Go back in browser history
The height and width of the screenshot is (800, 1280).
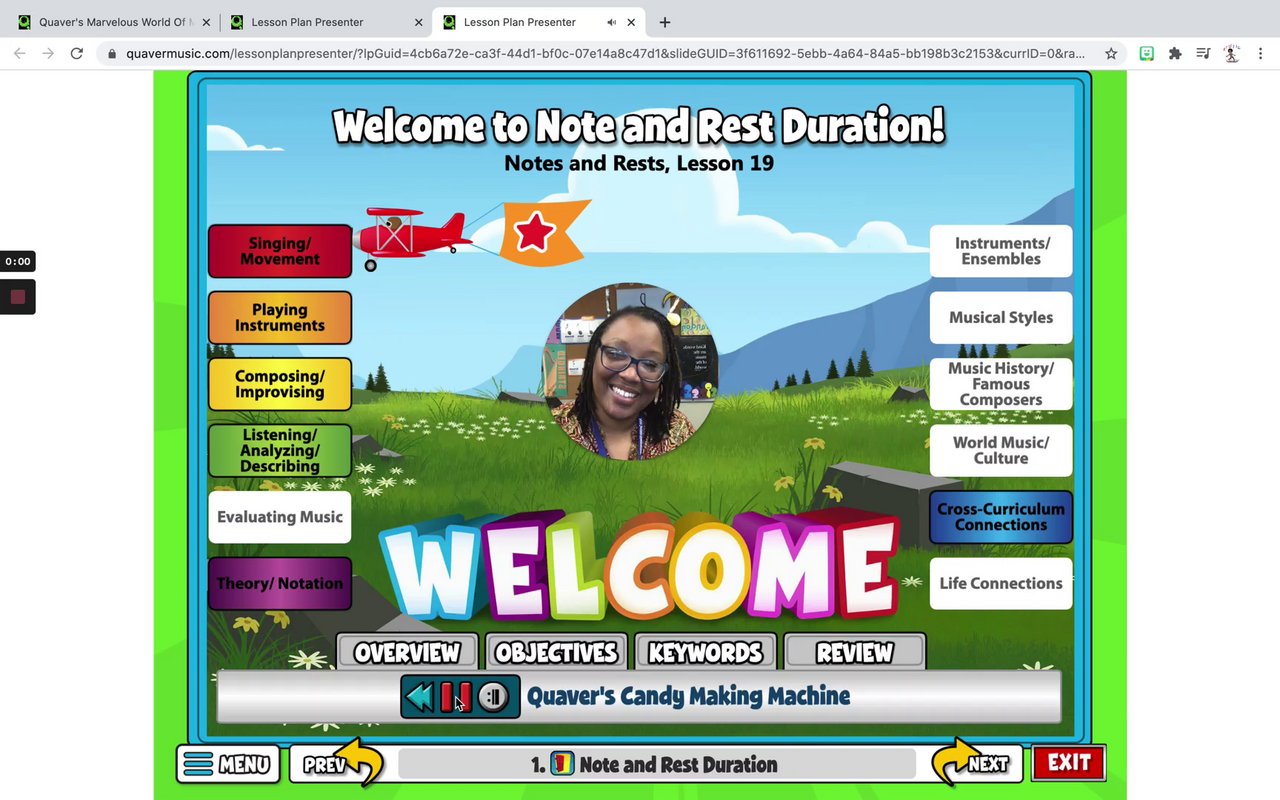[x=20, y=54]
